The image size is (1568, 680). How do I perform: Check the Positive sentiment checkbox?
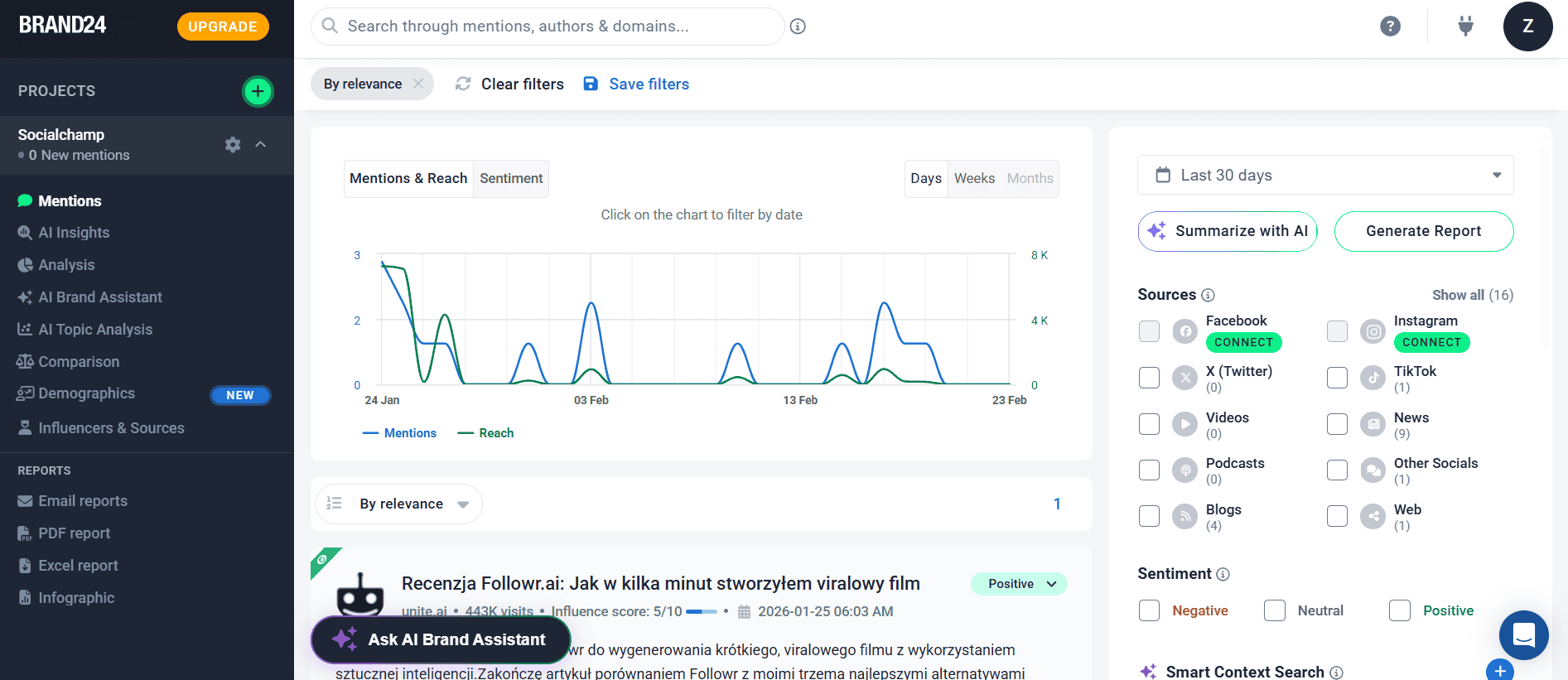pos(1400,610)
